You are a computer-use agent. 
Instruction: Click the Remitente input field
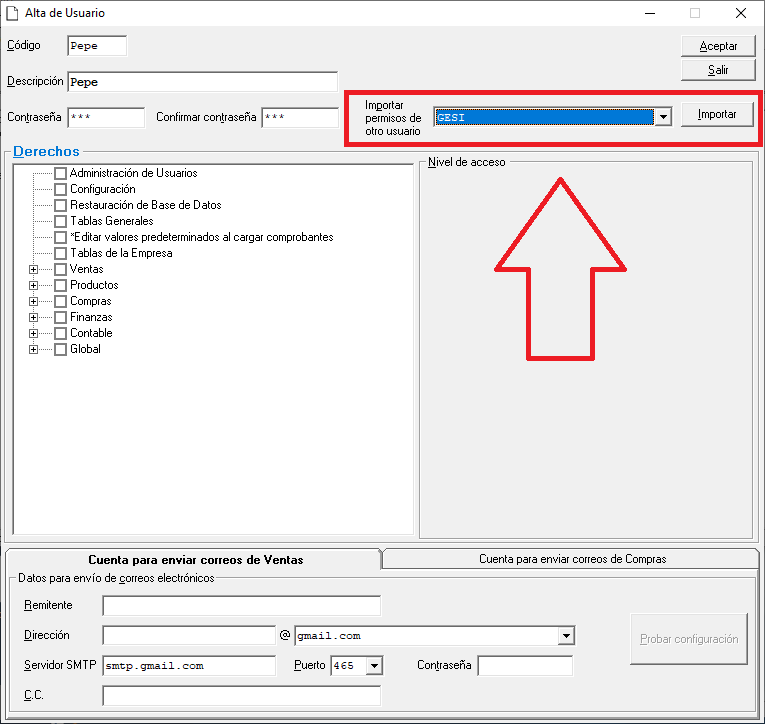click(x=241, y=606)
